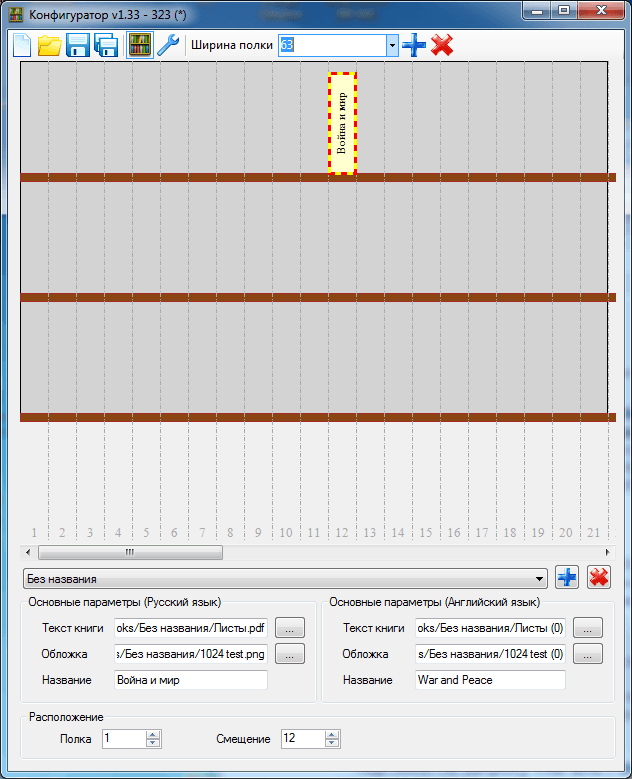Click the Russian Текст книги path field
The height and width of the screenshot is (779, 632).
tap(191, 628)
